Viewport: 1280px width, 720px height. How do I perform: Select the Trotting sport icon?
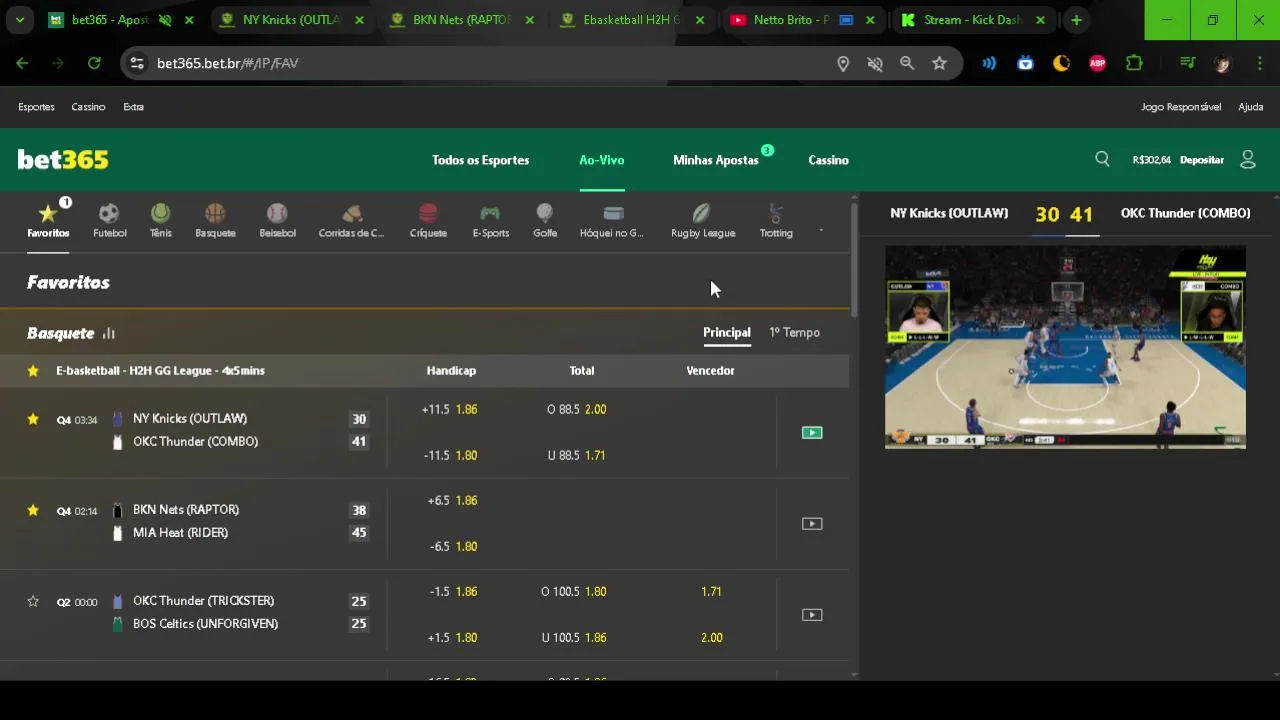tap(776, 220)
